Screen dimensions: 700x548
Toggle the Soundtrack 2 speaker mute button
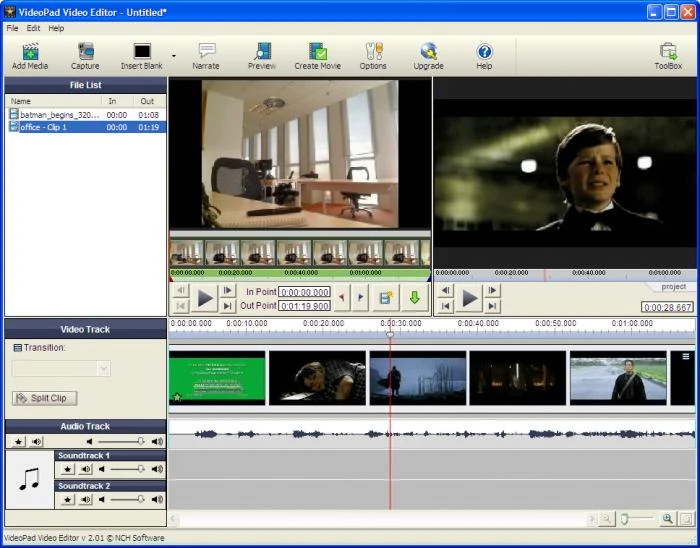[x=86, y=499]
